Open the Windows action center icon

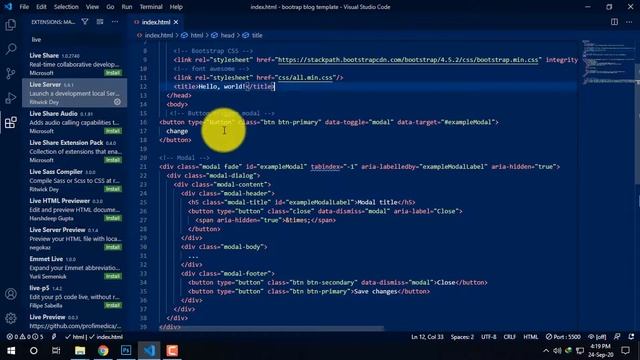click(625, 351)
